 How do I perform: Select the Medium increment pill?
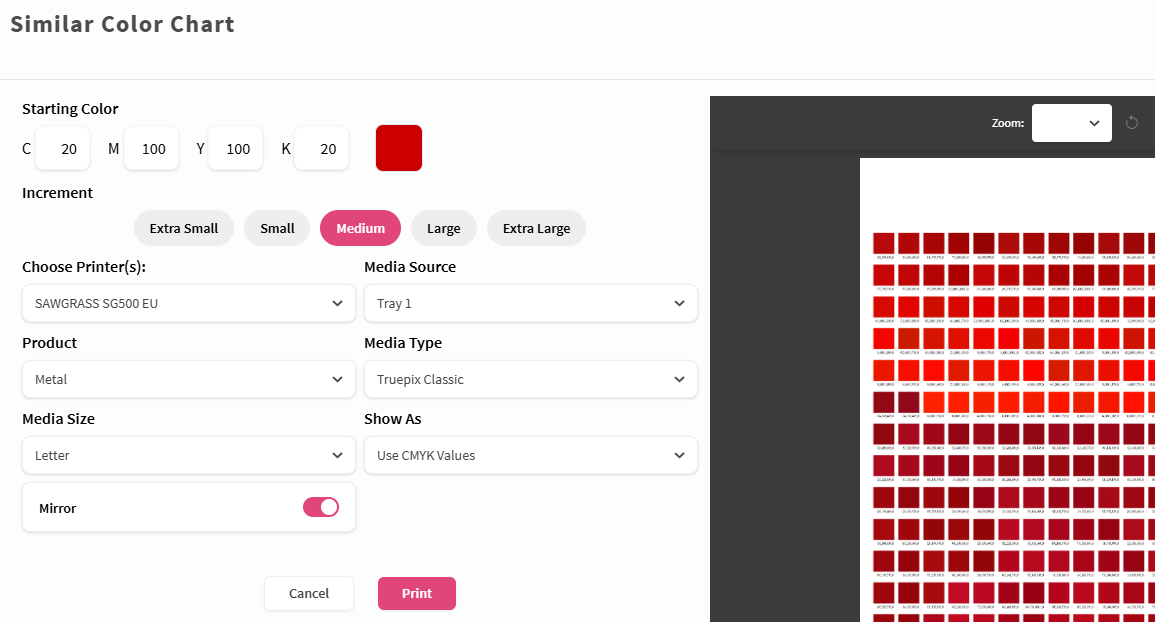360,228
